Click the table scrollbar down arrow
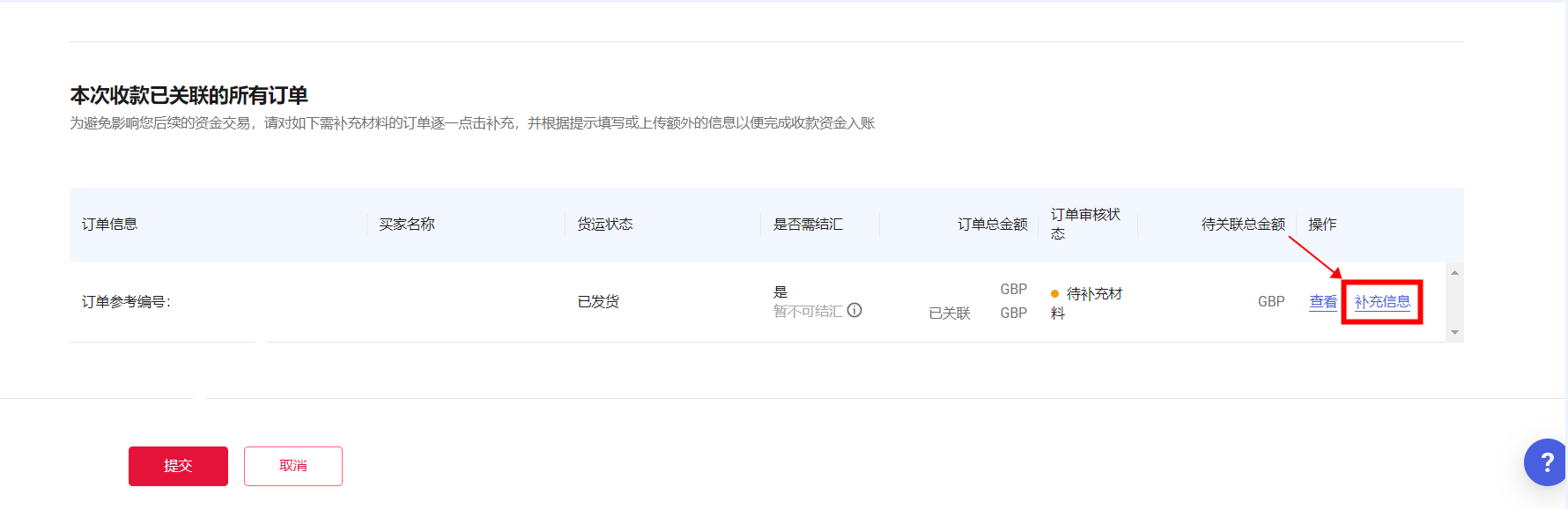Image resolution: width=1568 pixels, height=509 pixels. coord(1454,332)
